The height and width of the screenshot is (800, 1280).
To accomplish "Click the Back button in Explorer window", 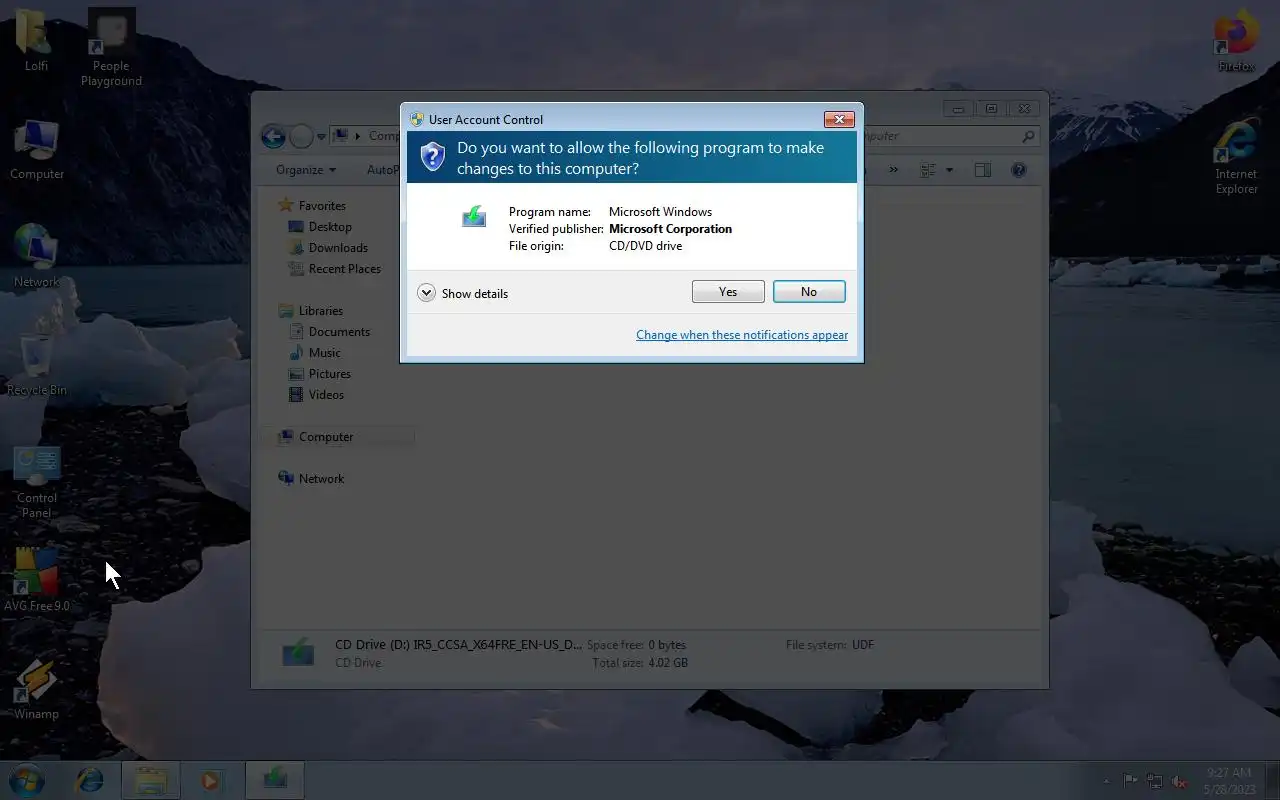I will pos(273,136).
